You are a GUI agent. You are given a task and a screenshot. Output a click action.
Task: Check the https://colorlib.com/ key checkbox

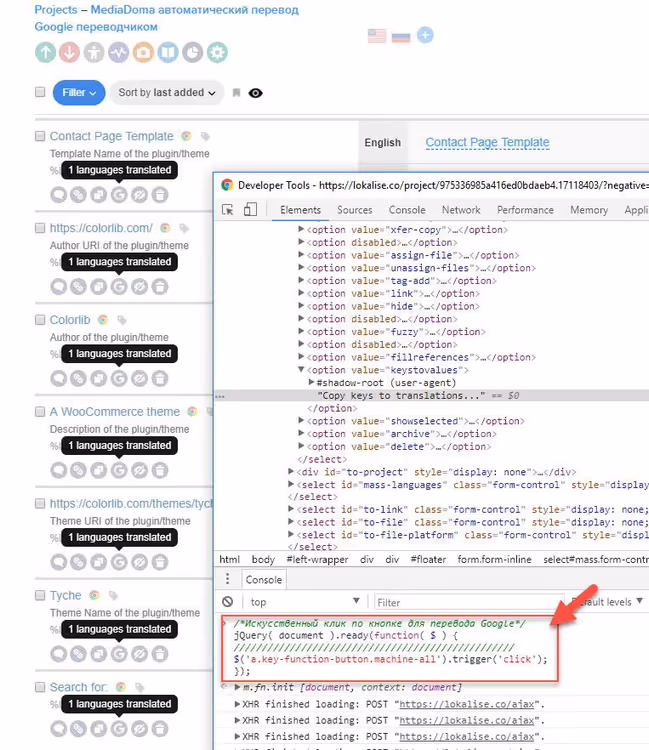[40, 228]
